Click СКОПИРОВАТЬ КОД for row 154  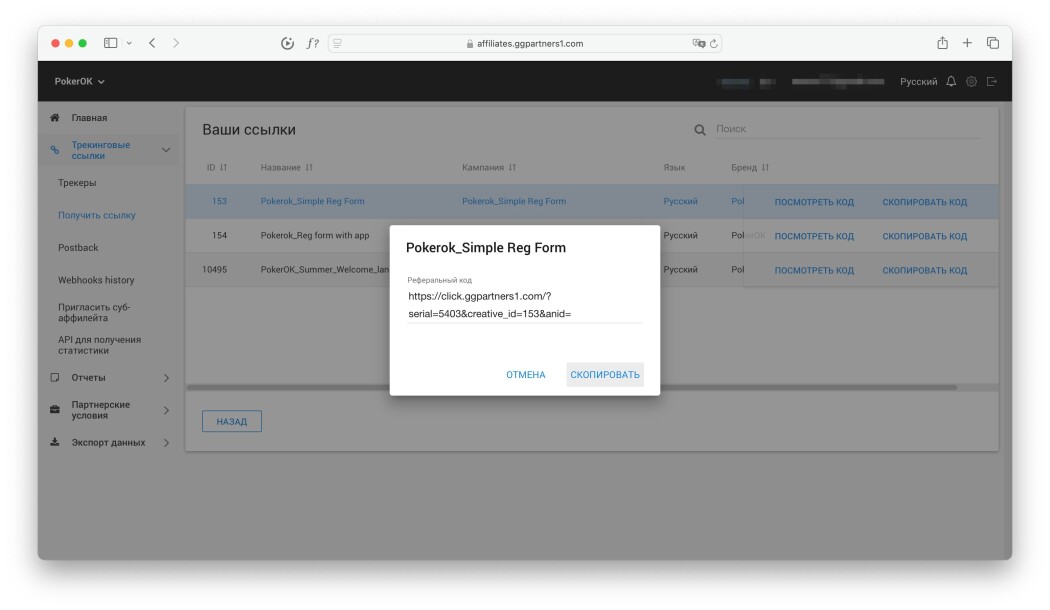(924, 236)
